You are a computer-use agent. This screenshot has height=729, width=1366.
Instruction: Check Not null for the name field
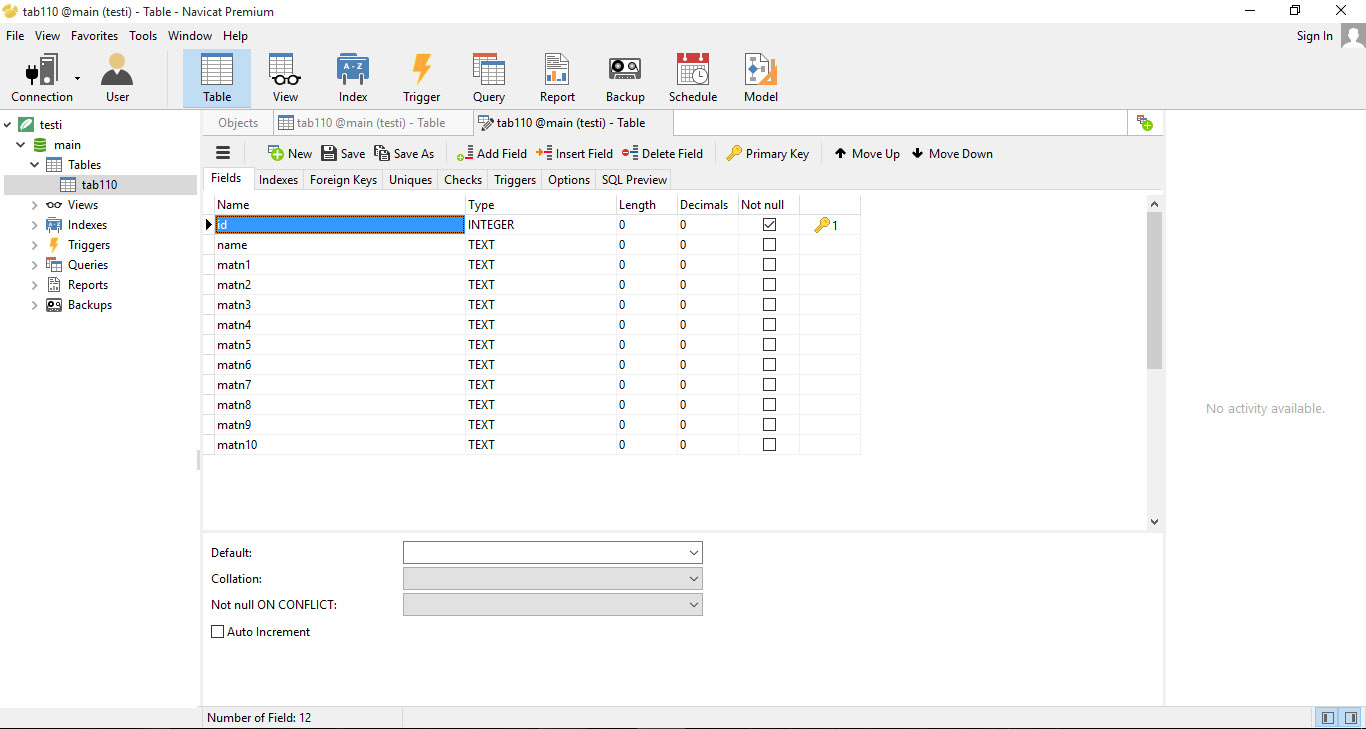coord(769,245)
